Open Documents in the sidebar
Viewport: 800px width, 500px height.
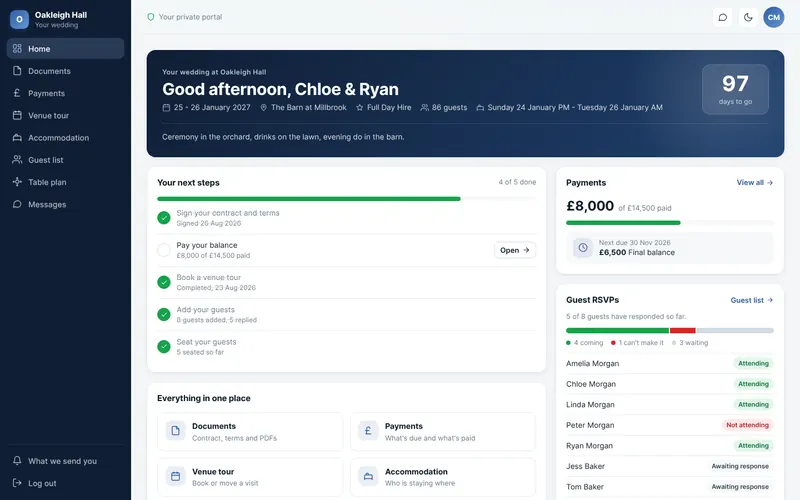(x=65, y=71)
